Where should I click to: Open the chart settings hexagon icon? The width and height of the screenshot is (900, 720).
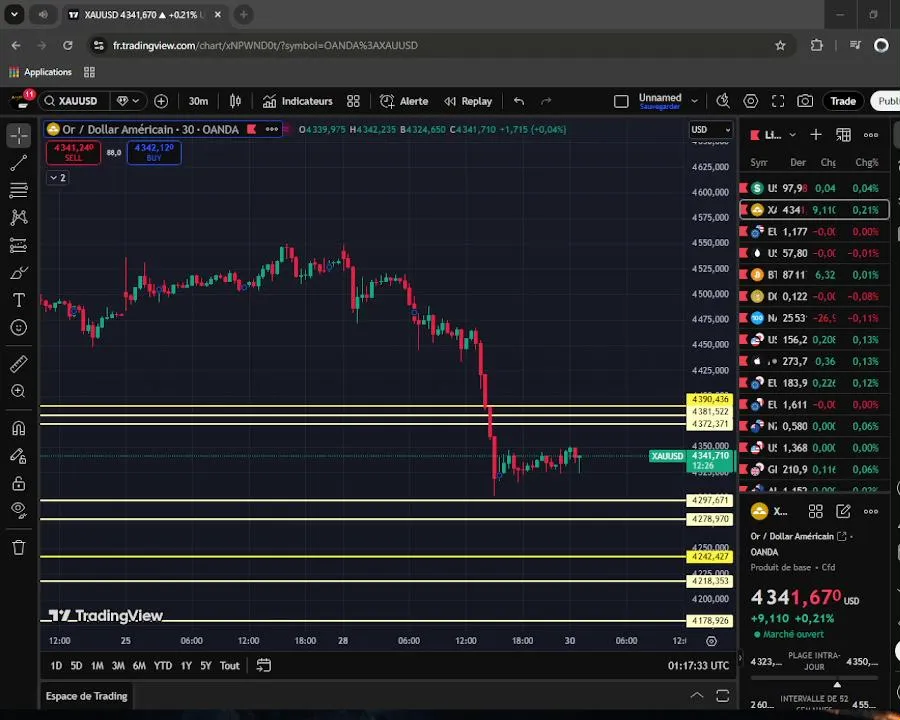point(751,101)
